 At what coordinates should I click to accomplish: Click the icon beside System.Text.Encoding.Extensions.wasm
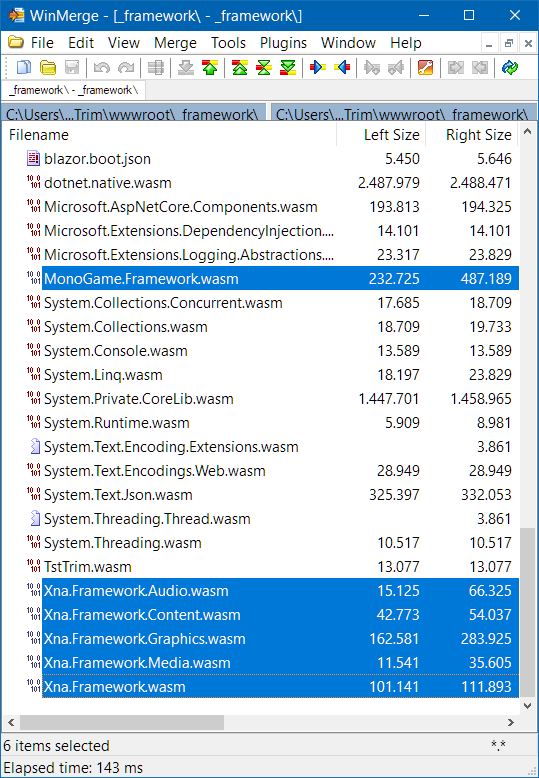(34, 447)
